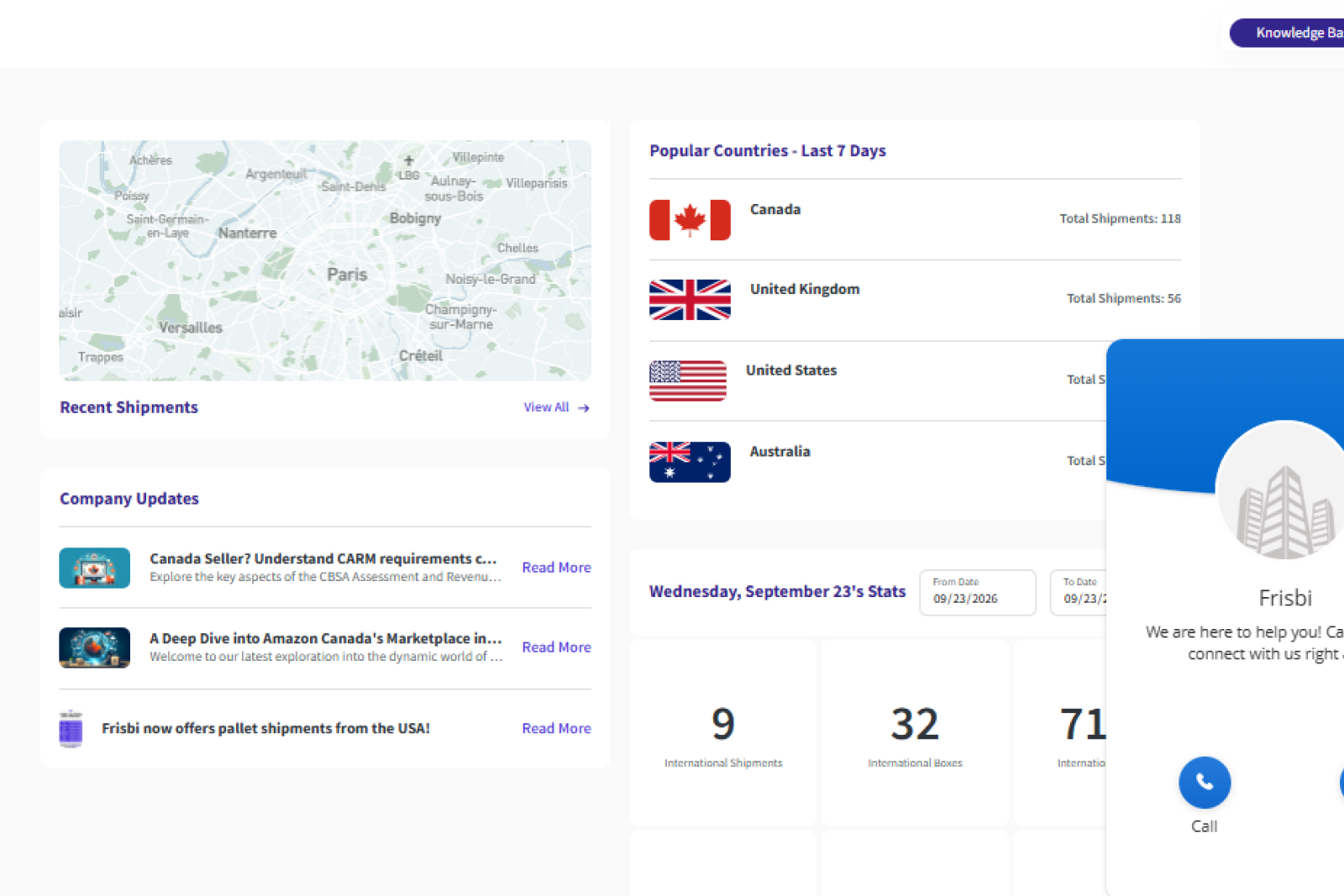Click the United Kingdom country name

click(805, 289)
